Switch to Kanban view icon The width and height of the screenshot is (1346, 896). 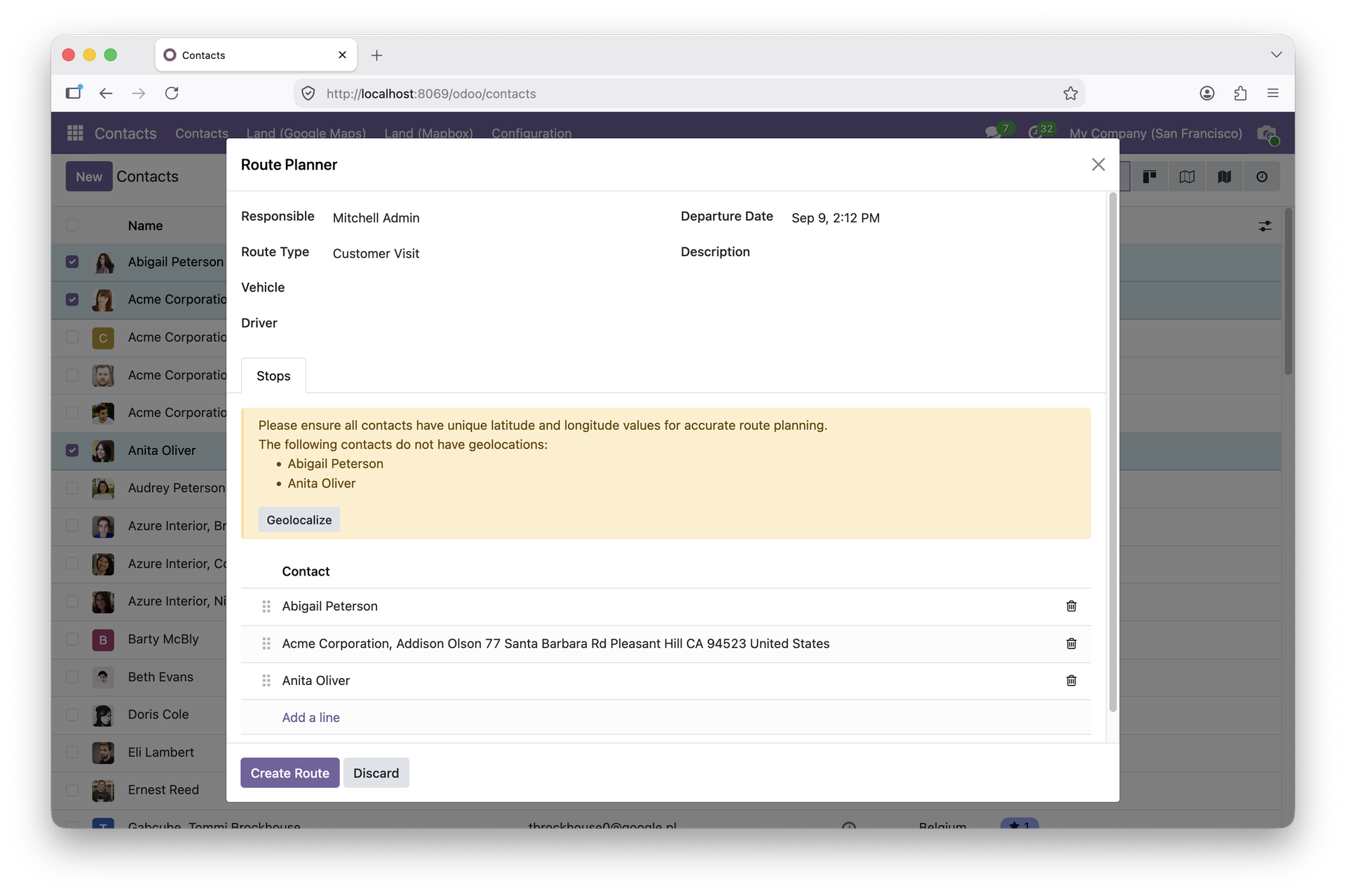(x=1149, y=177)
